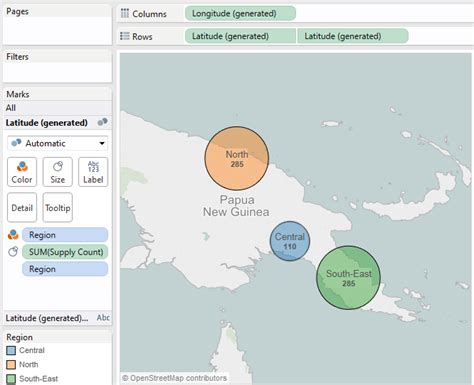474x385 pixels.
Task: Select the lower Region pill in the Marks card
Action: pyautogui.click(x=65, y=269)
